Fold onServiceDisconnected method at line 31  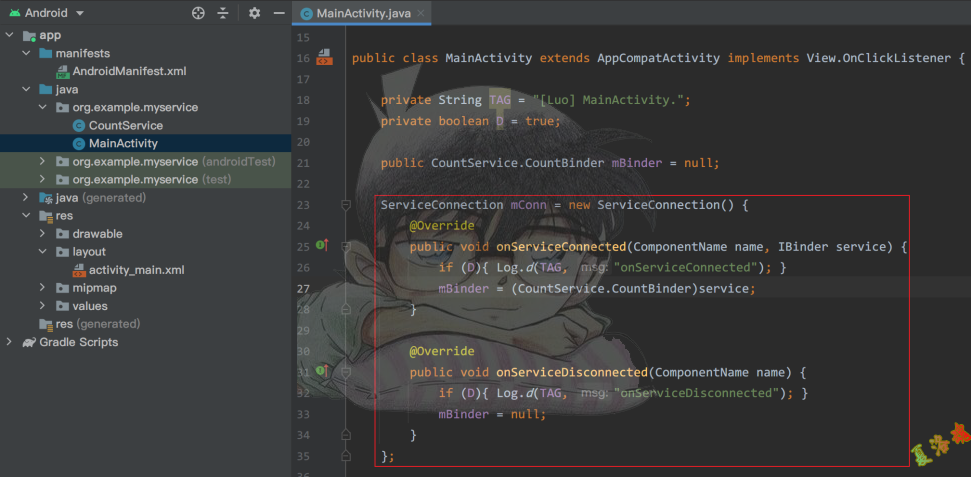coord(346,372)
